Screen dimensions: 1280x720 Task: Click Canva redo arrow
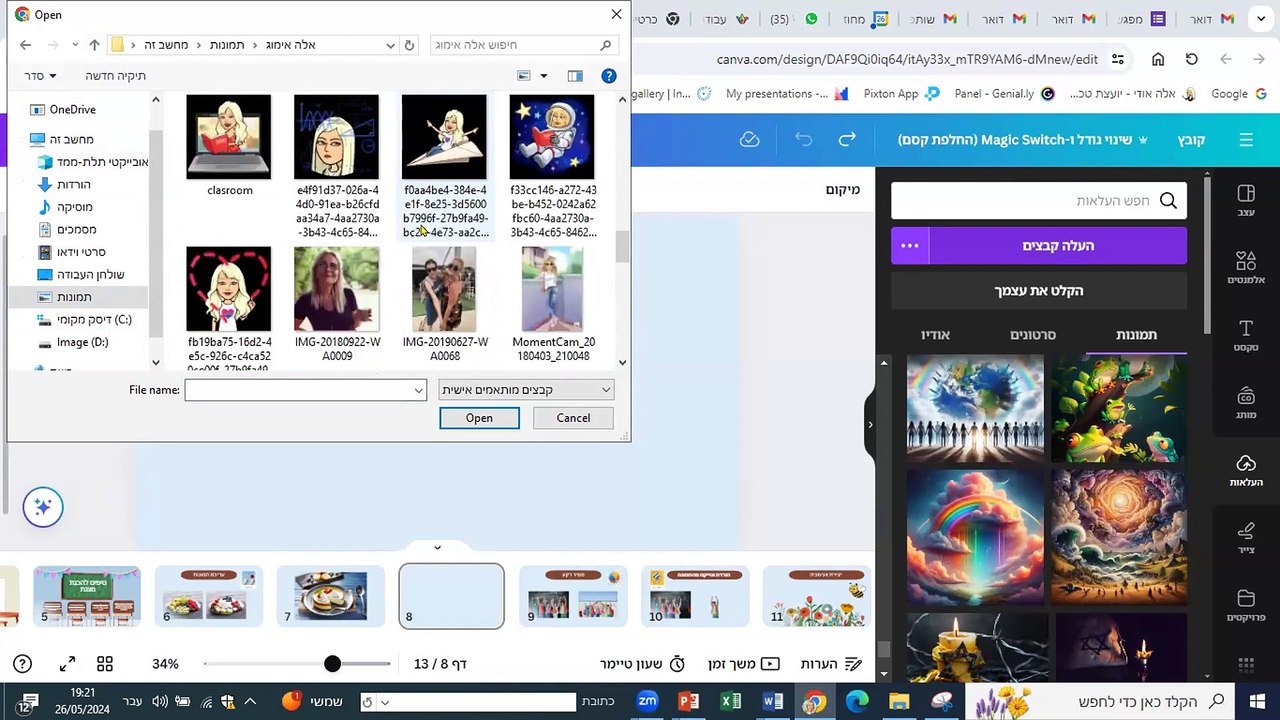coord(847,140)
